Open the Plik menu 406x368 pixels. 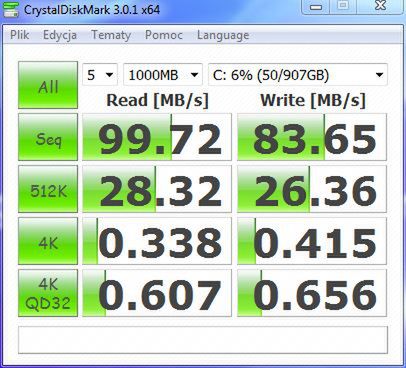click(20, 35)
